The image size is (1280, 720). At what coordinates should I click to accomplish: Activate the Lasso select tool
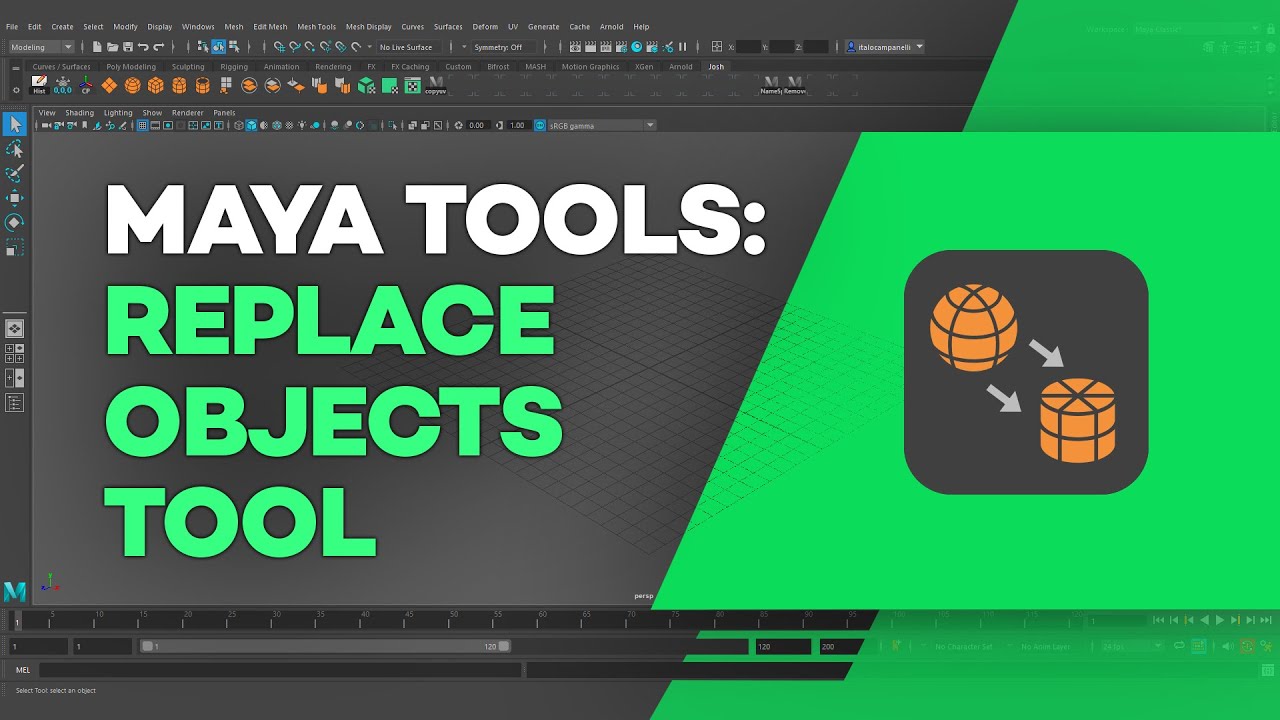[14, 149]
